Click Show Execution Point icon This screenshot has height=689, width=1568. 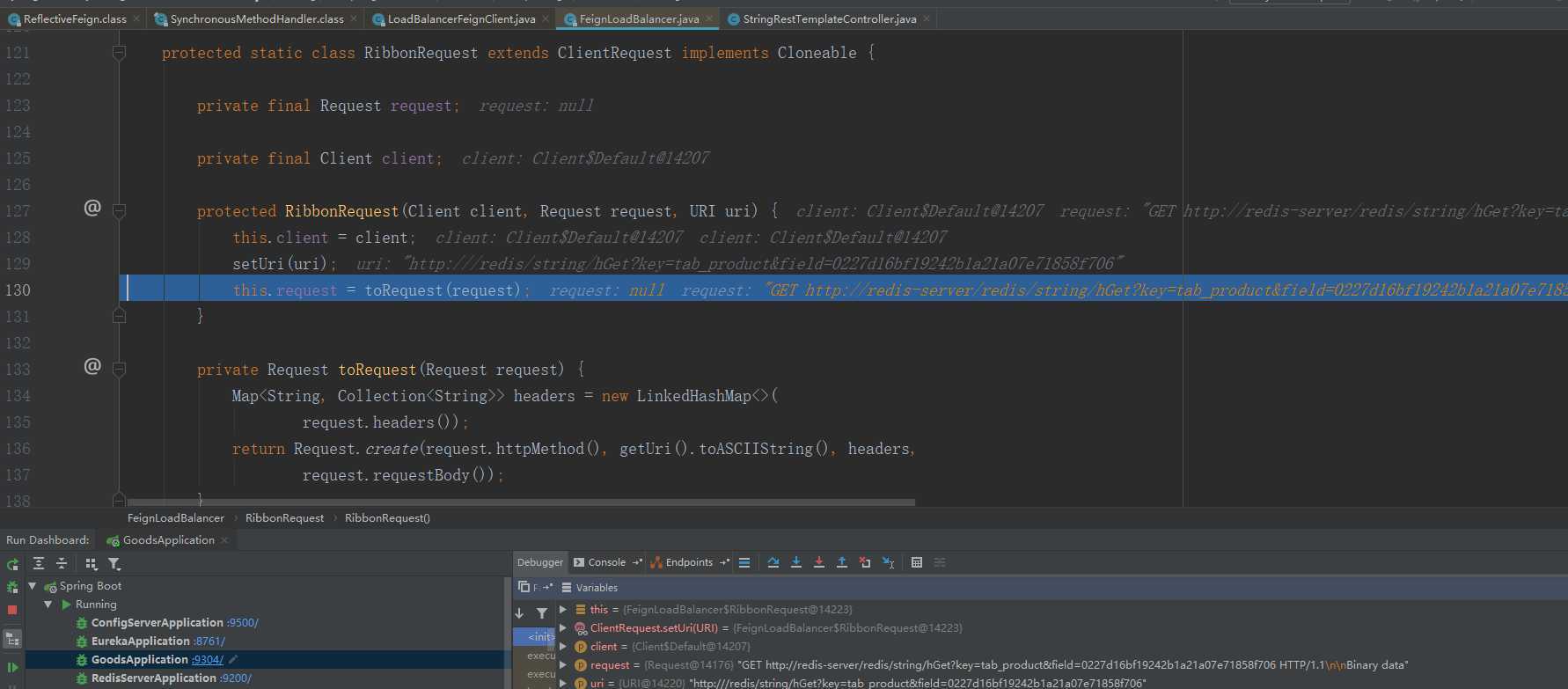point(744,562)
